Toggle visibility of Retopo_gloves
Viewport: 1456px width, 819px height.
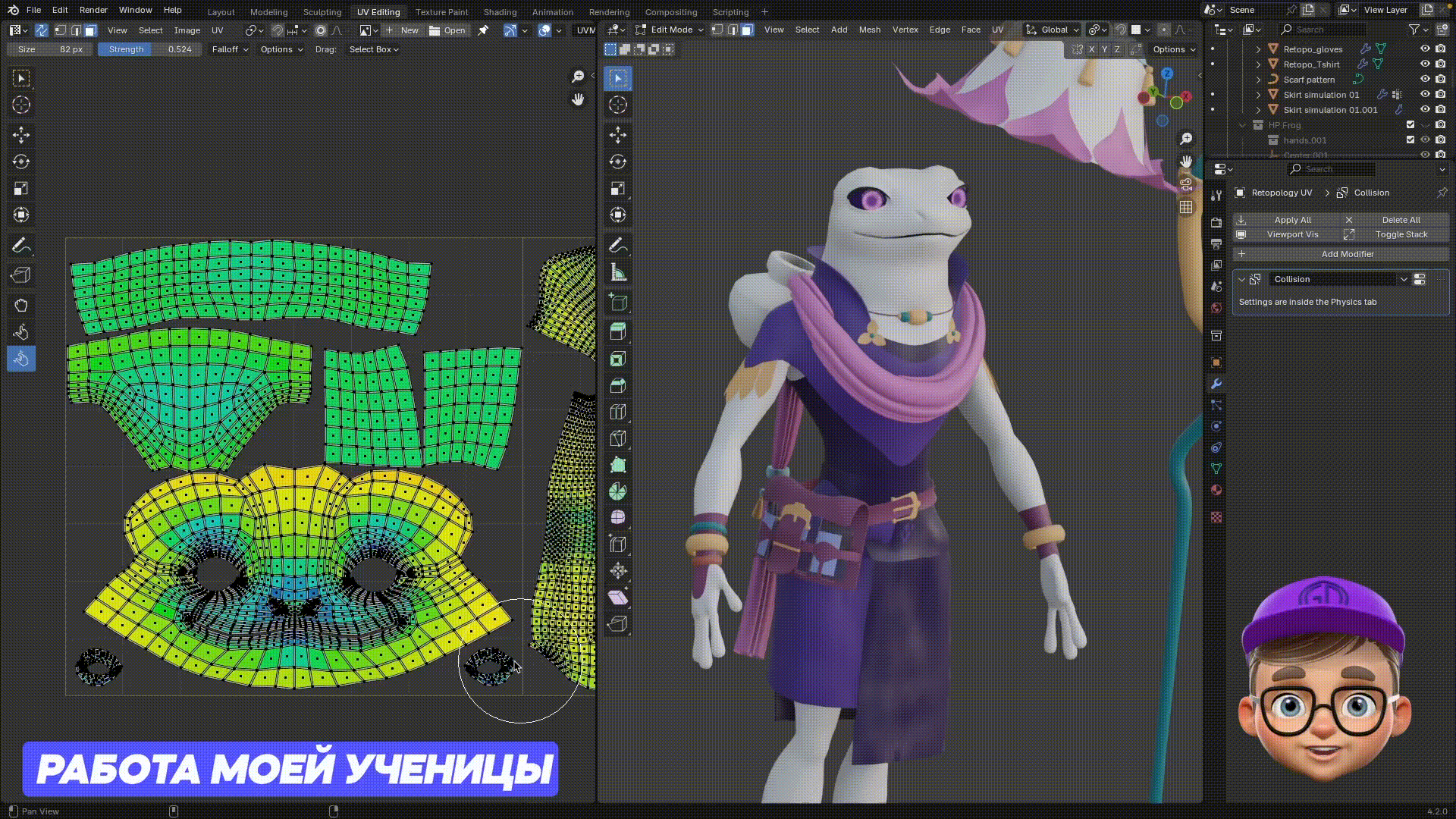coord(1425,49)
